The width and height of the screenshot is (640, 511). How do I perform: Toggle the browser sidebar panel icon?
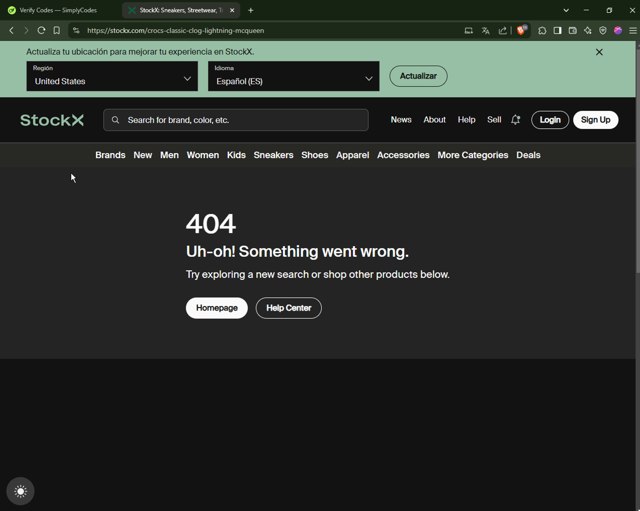point(557,30)
